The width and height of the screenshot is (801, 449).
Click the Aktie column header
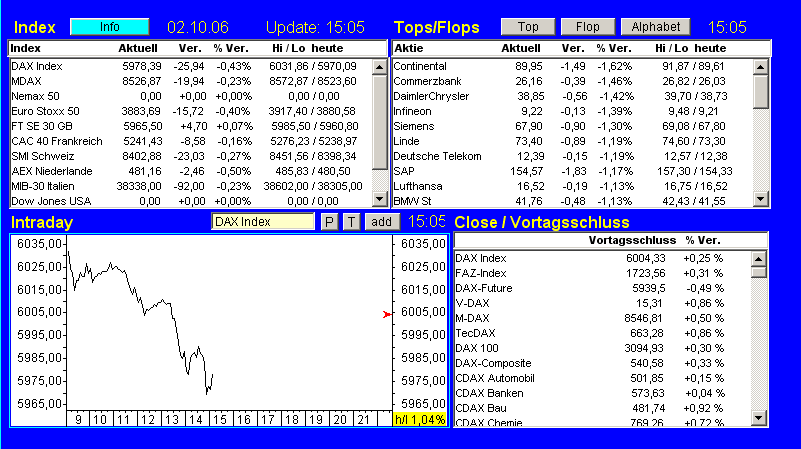tap(409, 48)
